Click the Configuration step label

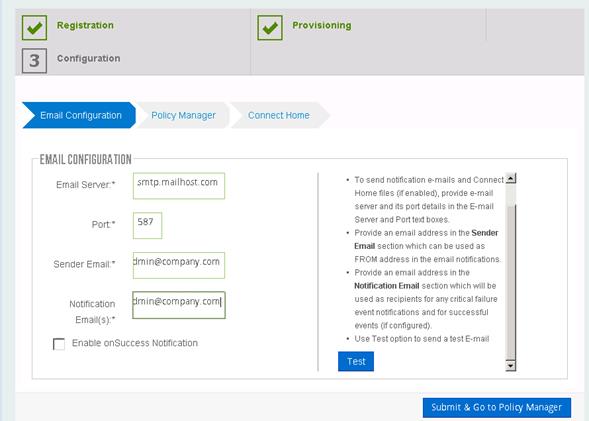point(89,58)
